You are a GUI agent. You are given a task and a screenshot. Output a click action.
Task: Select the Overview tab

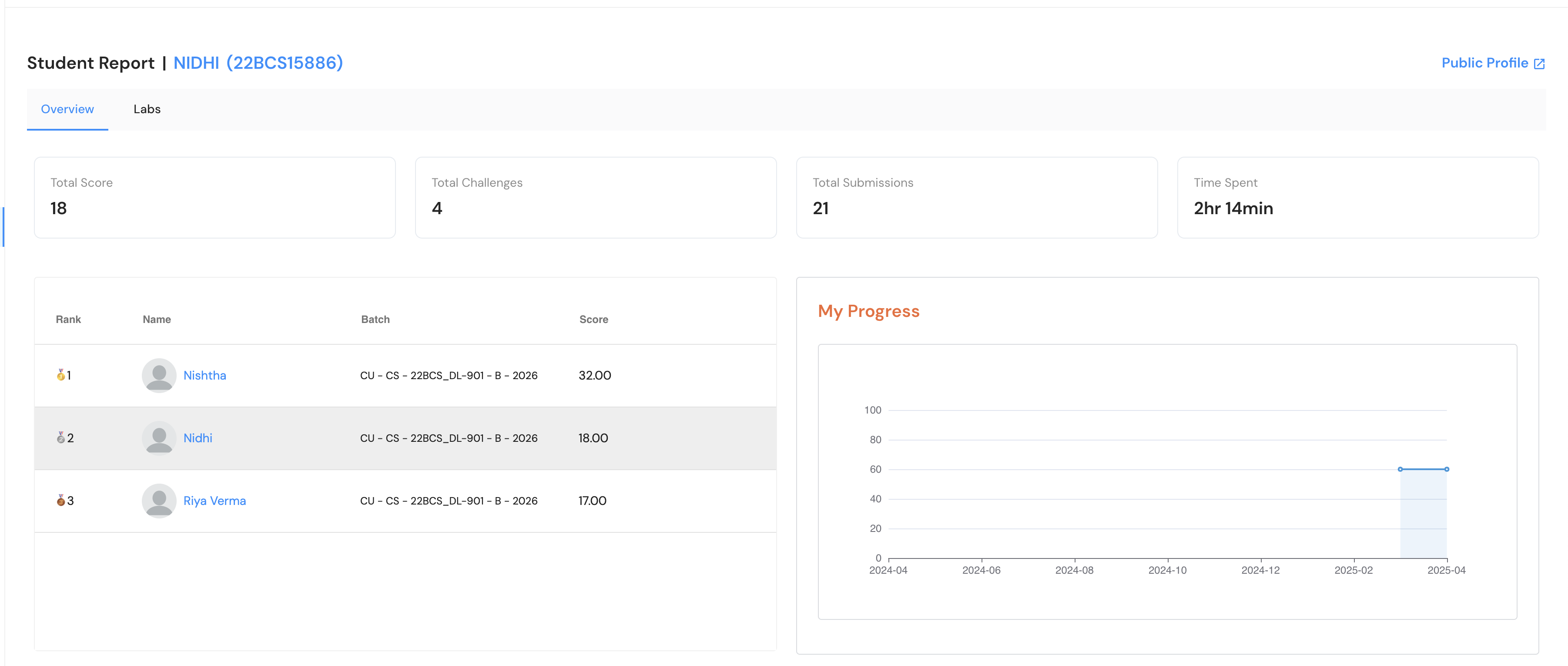(x=67, y=110)
